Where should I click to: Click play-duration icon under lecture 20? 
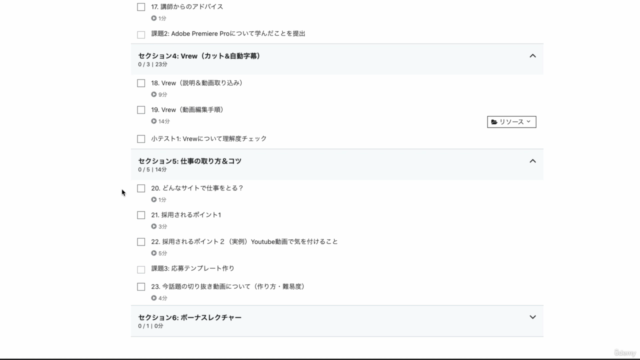(154, 200)
